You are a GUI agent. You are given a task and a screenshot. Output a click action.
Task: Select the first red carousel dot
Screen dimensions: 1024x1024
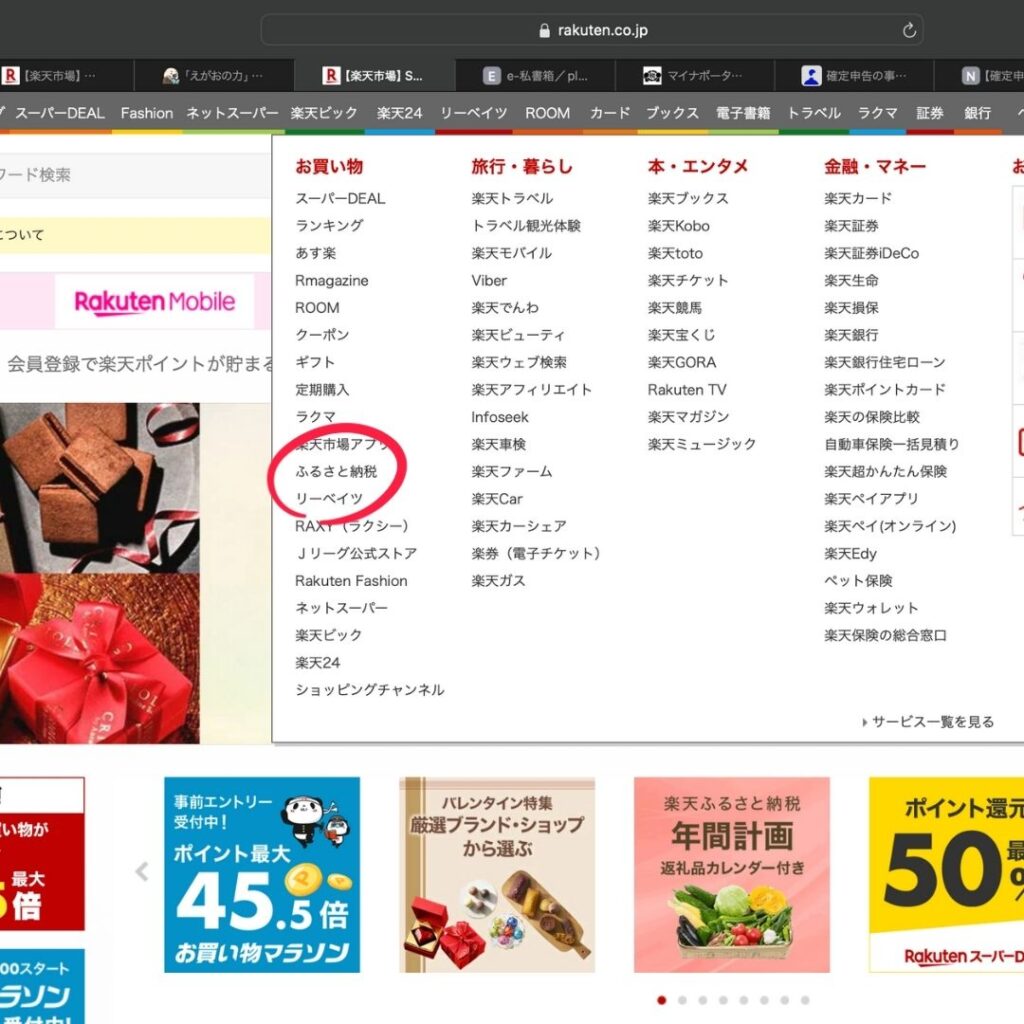pyautogui.click(x=662, y=1000)
